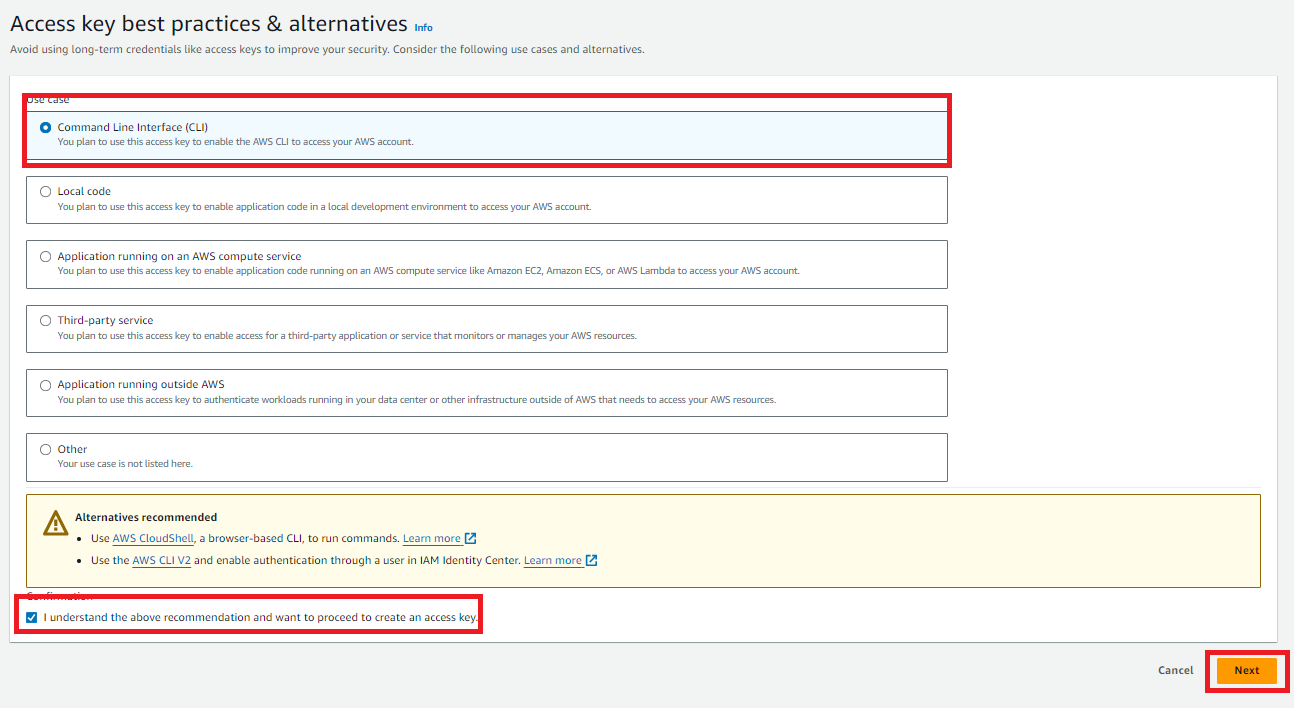
Task: Click the 'Your use case is not listed here.' text
Action: pyautogui.click(x=125, y=464)
